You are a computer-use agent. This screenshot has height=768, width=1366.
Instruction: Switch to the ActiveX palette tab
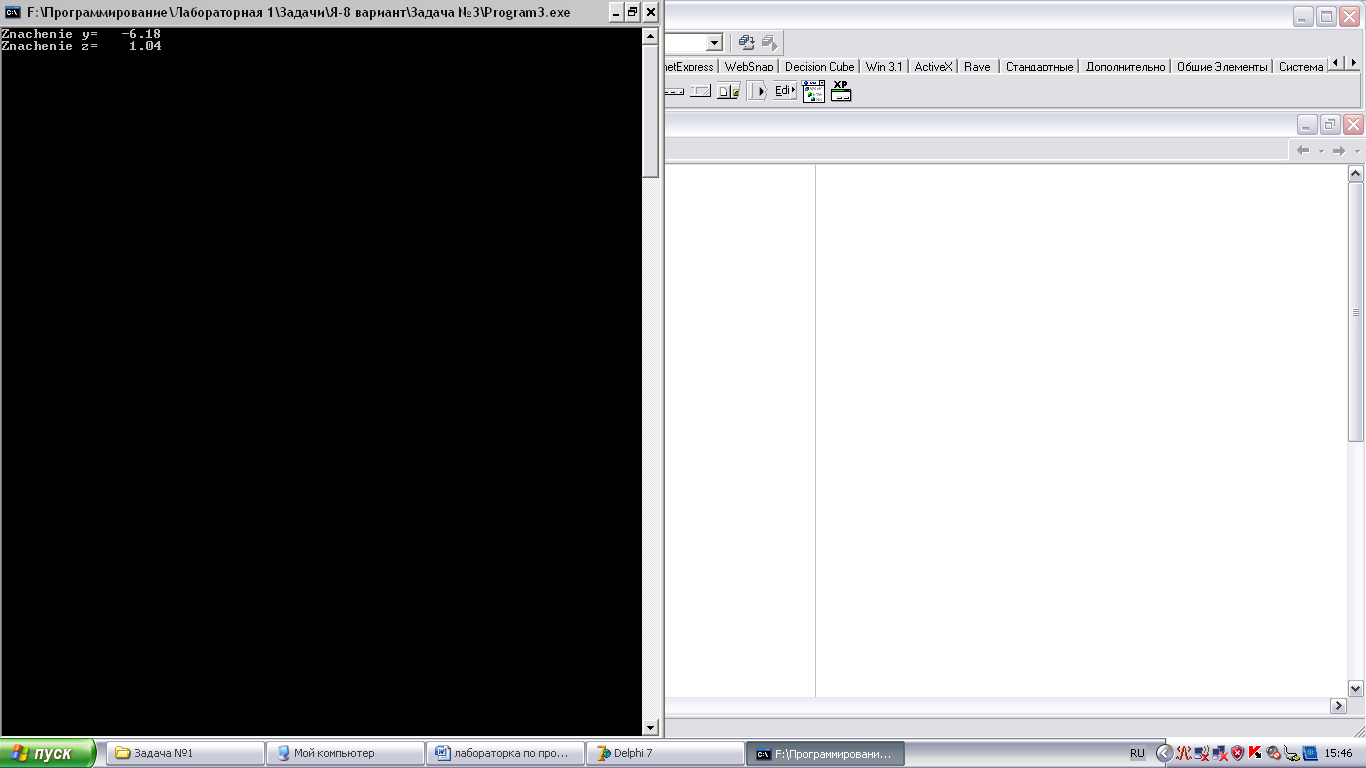point(933,66)
